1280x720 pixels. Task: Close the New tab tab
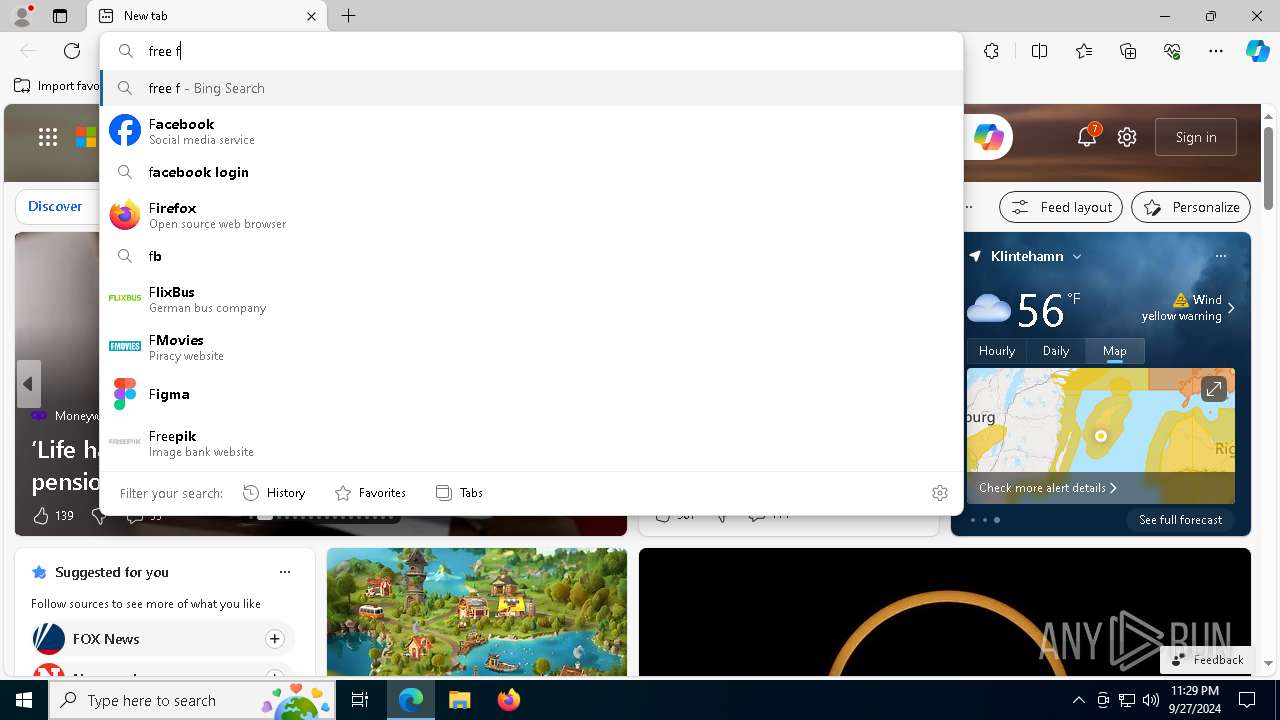coord(311,16)
